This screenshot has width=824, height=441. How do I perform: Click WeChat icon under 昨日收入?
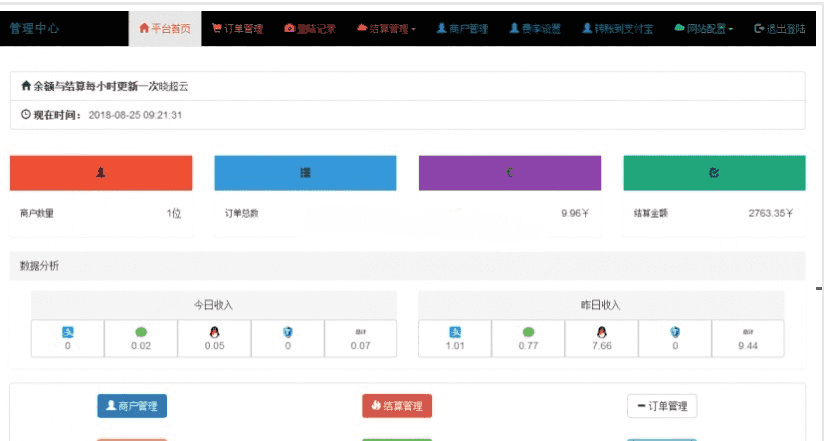(x=529, y=332)
